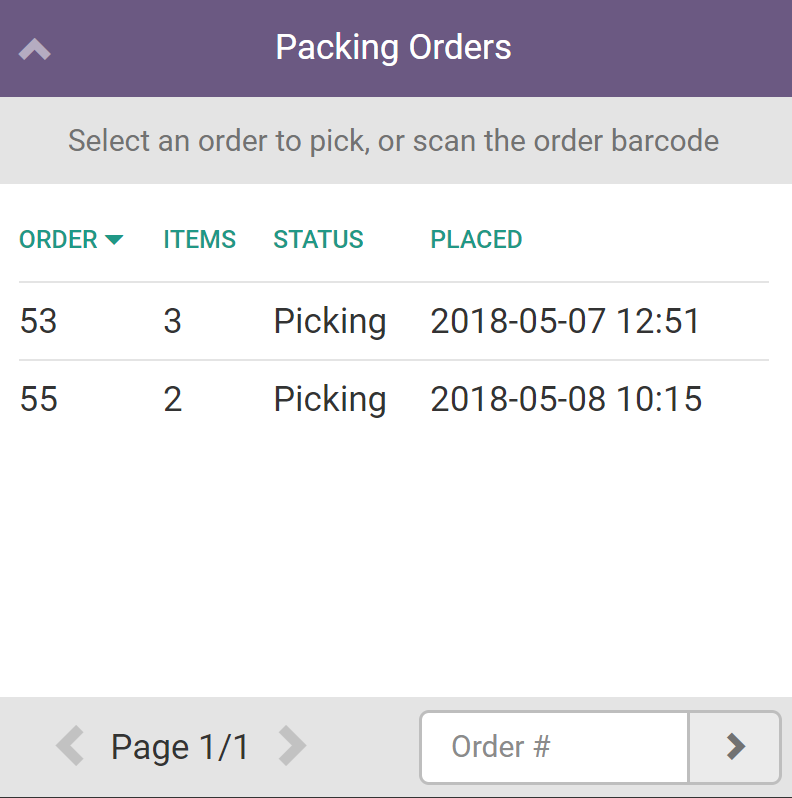Click the Packing Orders title

(394, 47)
